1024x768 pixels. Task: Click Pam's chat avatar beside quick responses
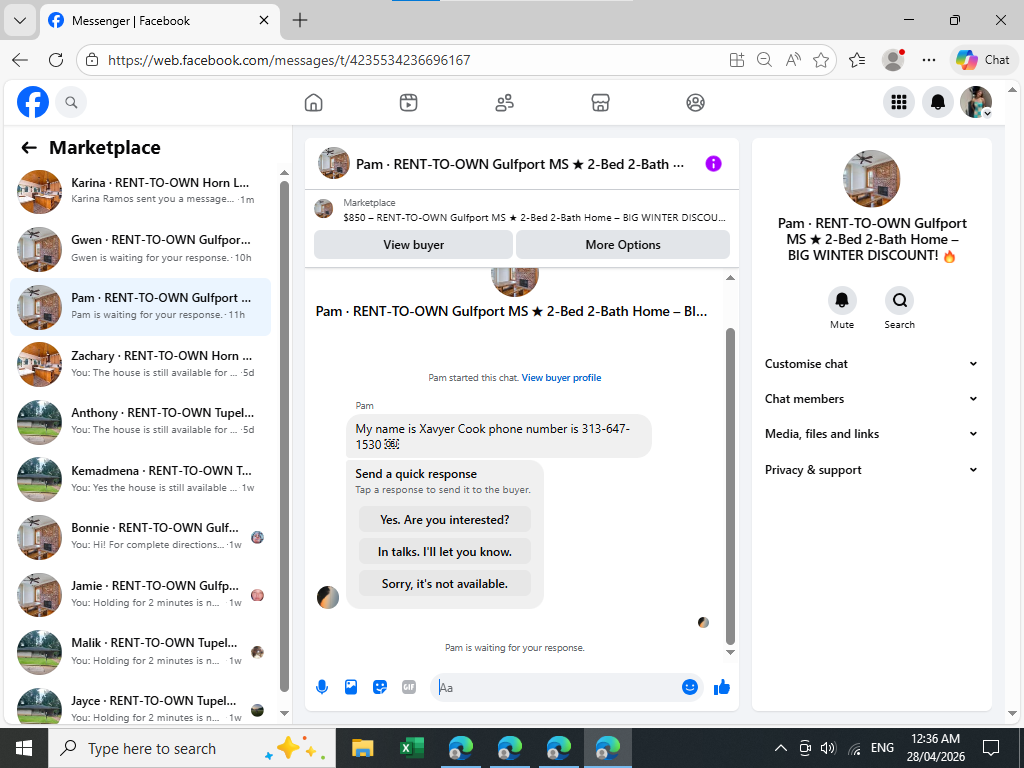point(328,597)
